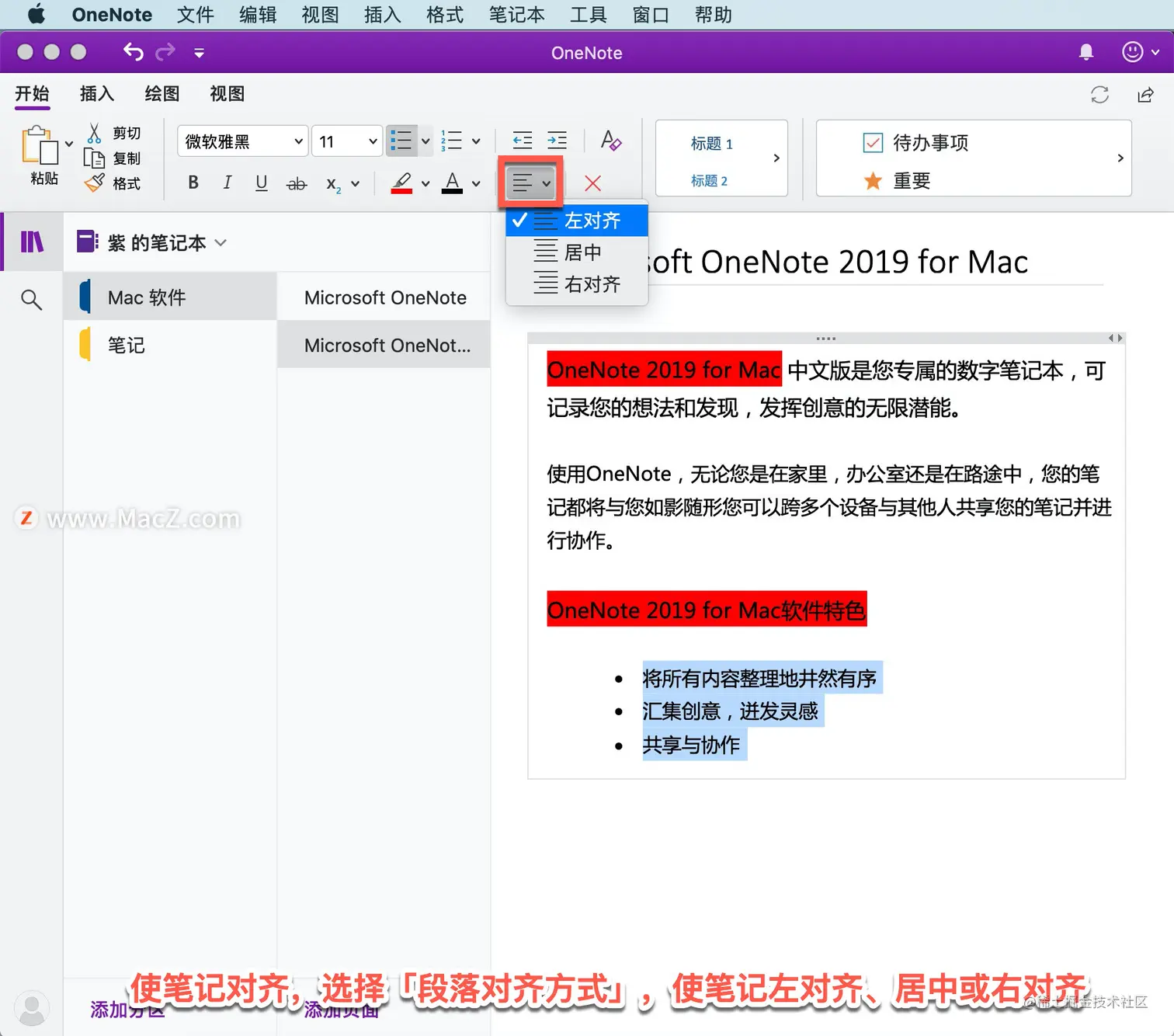Expand the subscript options dropdown
Image resolution: width=1174 pixels, height=1036 pixels.
355,184
